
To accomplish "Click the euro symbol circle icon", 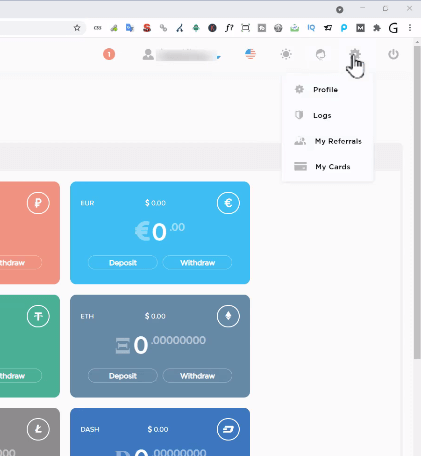I will pyautogui.click(x=228, y=203).
